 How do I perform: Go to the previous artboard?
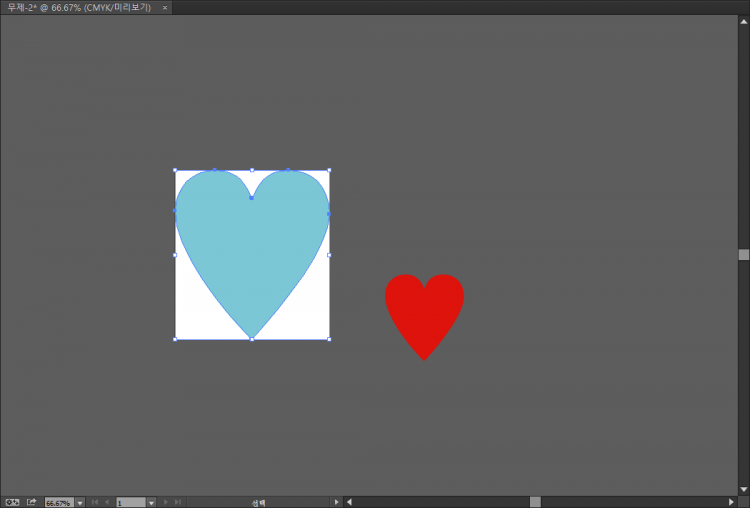[107, 502]
